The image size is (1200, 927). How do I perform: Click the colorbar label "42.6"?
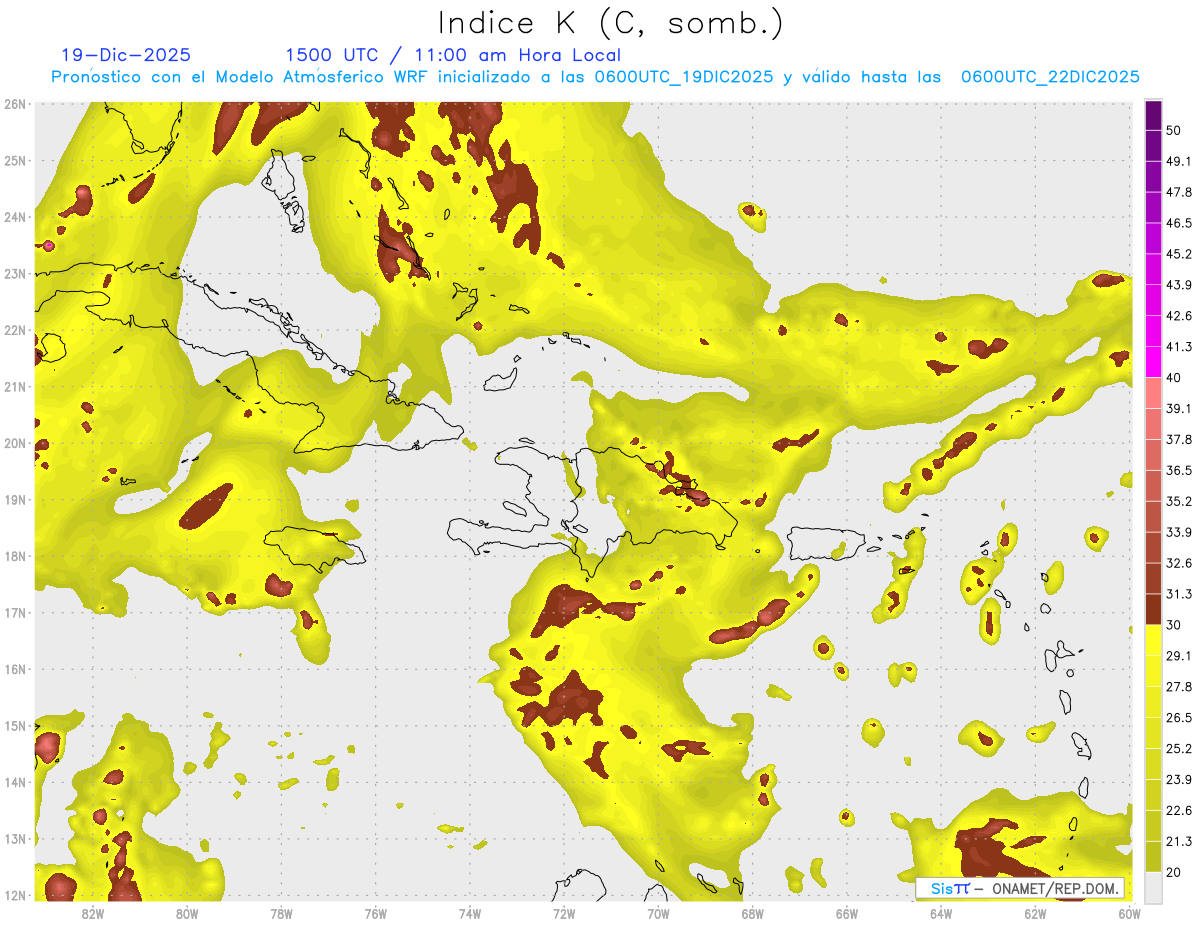[1179, 316]
